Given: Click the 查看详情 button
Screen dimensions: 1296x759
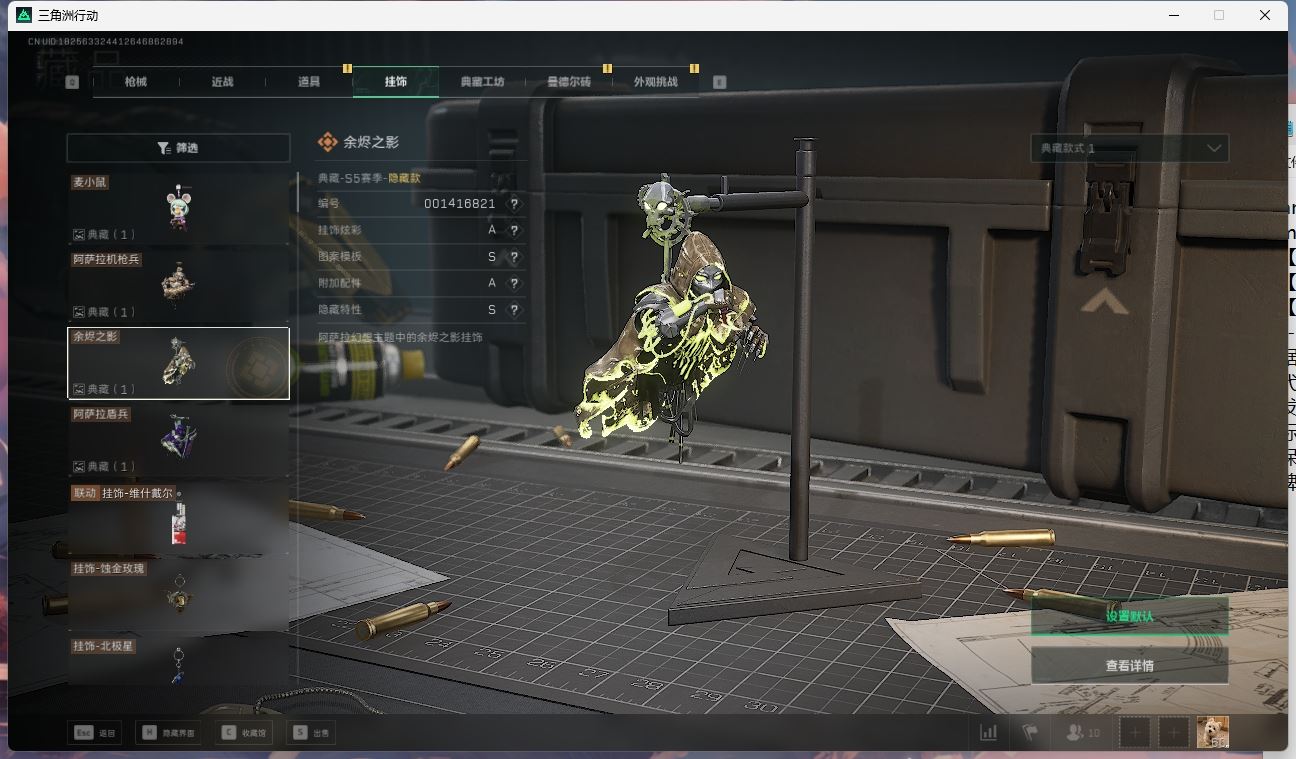Looking at the screenshot, I should [x=1129, y=665].
